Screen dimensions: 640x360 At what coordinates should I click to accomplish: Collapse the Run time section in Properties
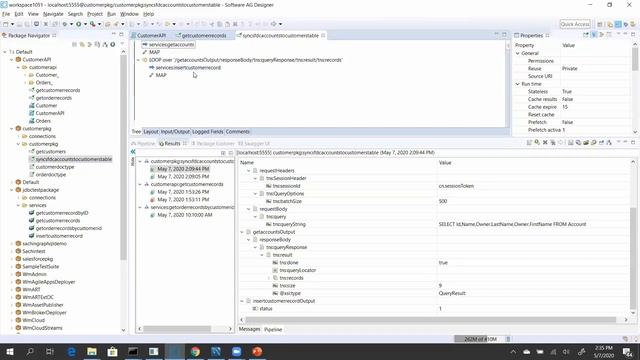coord(518,84)
